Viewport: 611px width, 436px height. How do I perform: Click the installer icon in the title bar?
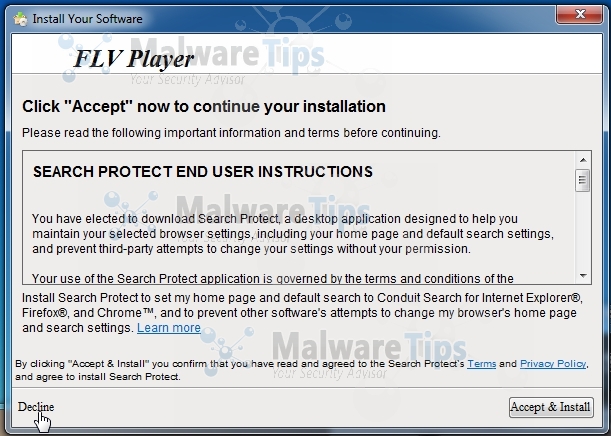(x=20, y=19)
